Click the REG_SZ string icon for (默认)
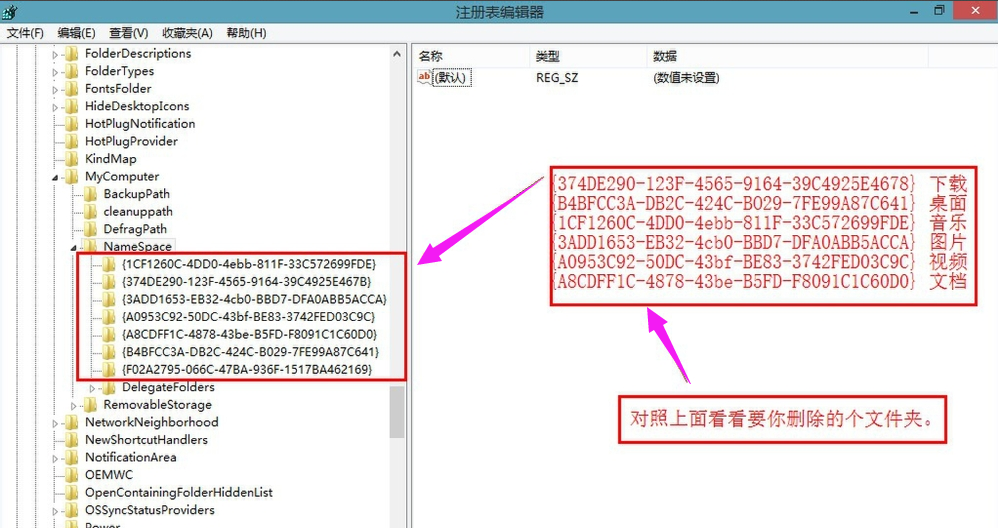998x528 pixels. tap(424, 78)
